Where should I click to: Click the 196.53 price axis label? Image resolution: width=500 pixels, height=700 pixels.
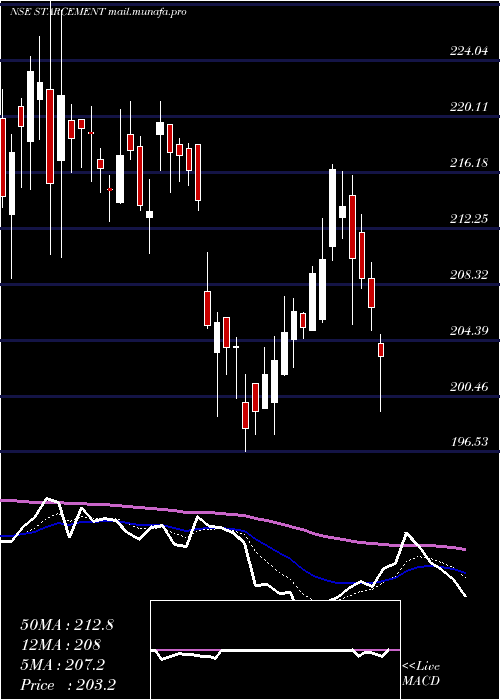[469, 442]
